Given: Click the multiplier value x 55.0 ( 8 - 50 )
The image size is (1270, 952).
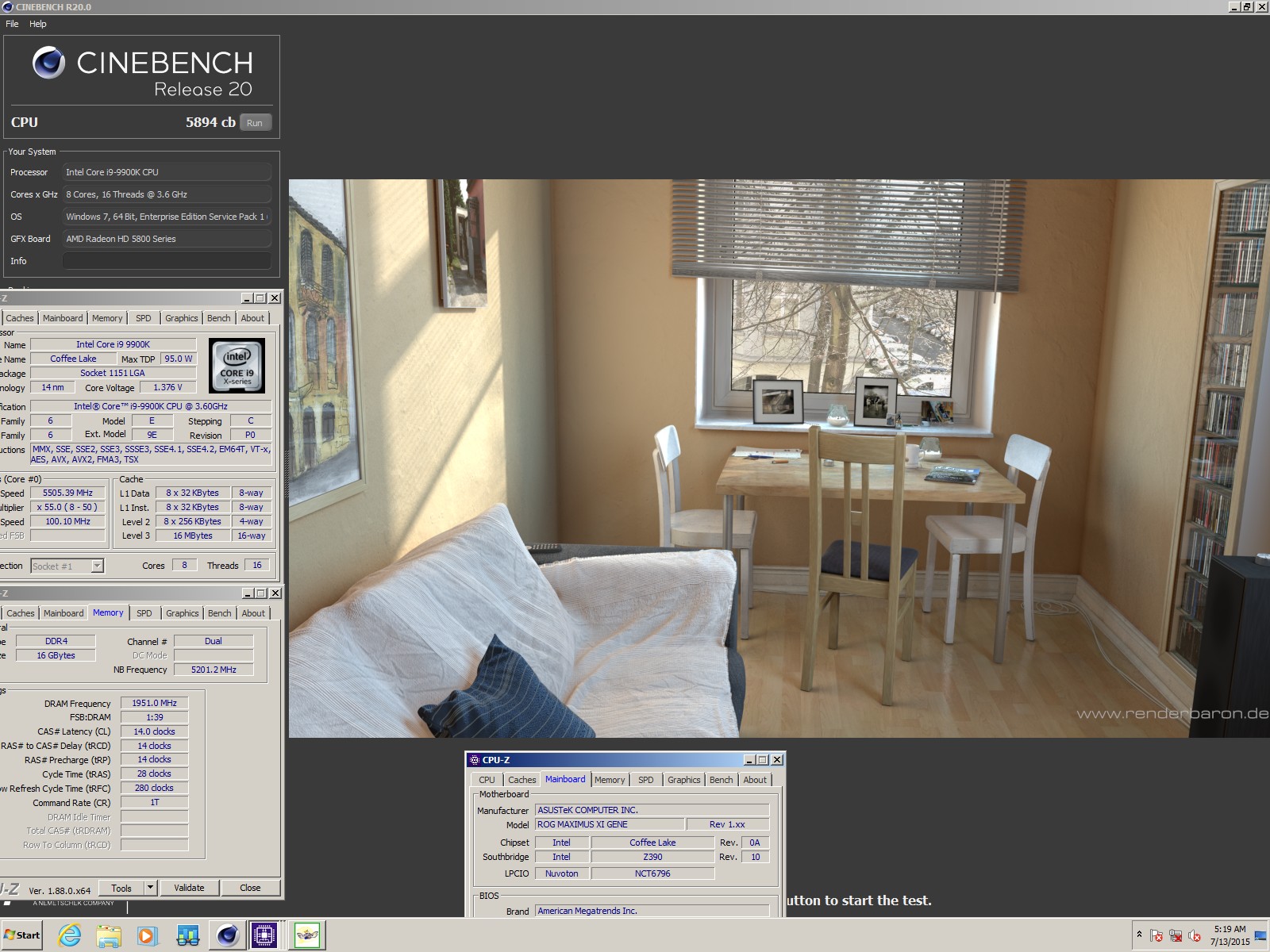Looking at the screenshot, I should coord(68,508).
